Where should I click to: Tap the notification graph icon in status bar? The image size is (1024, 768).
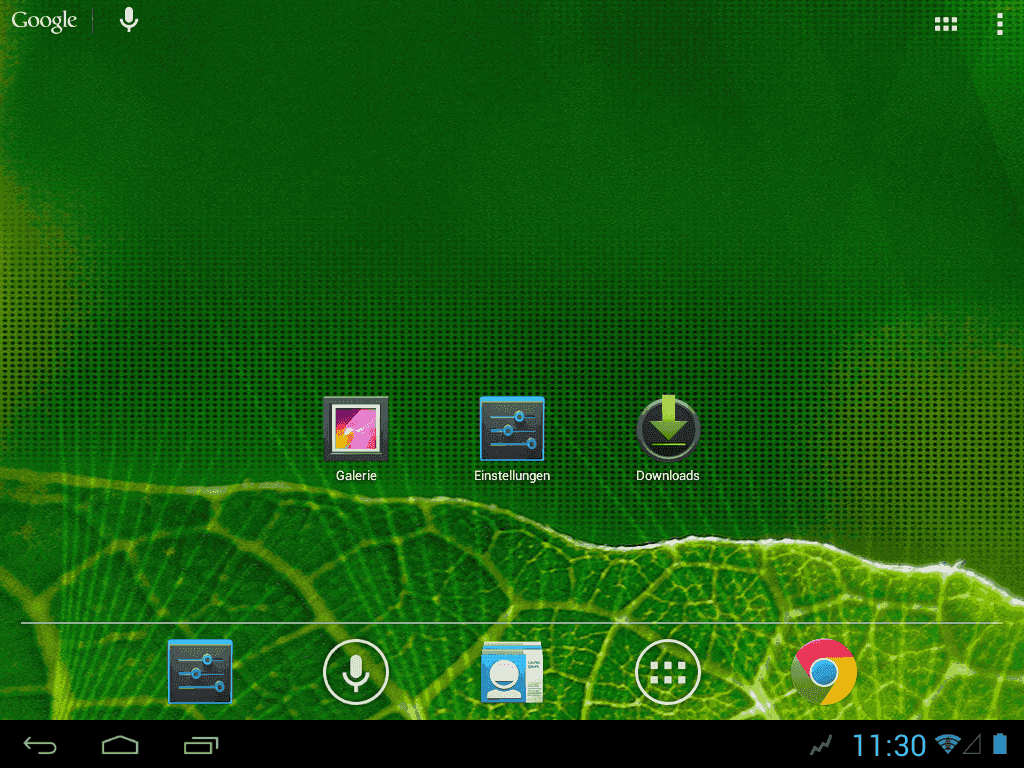(x=822, y=744)
